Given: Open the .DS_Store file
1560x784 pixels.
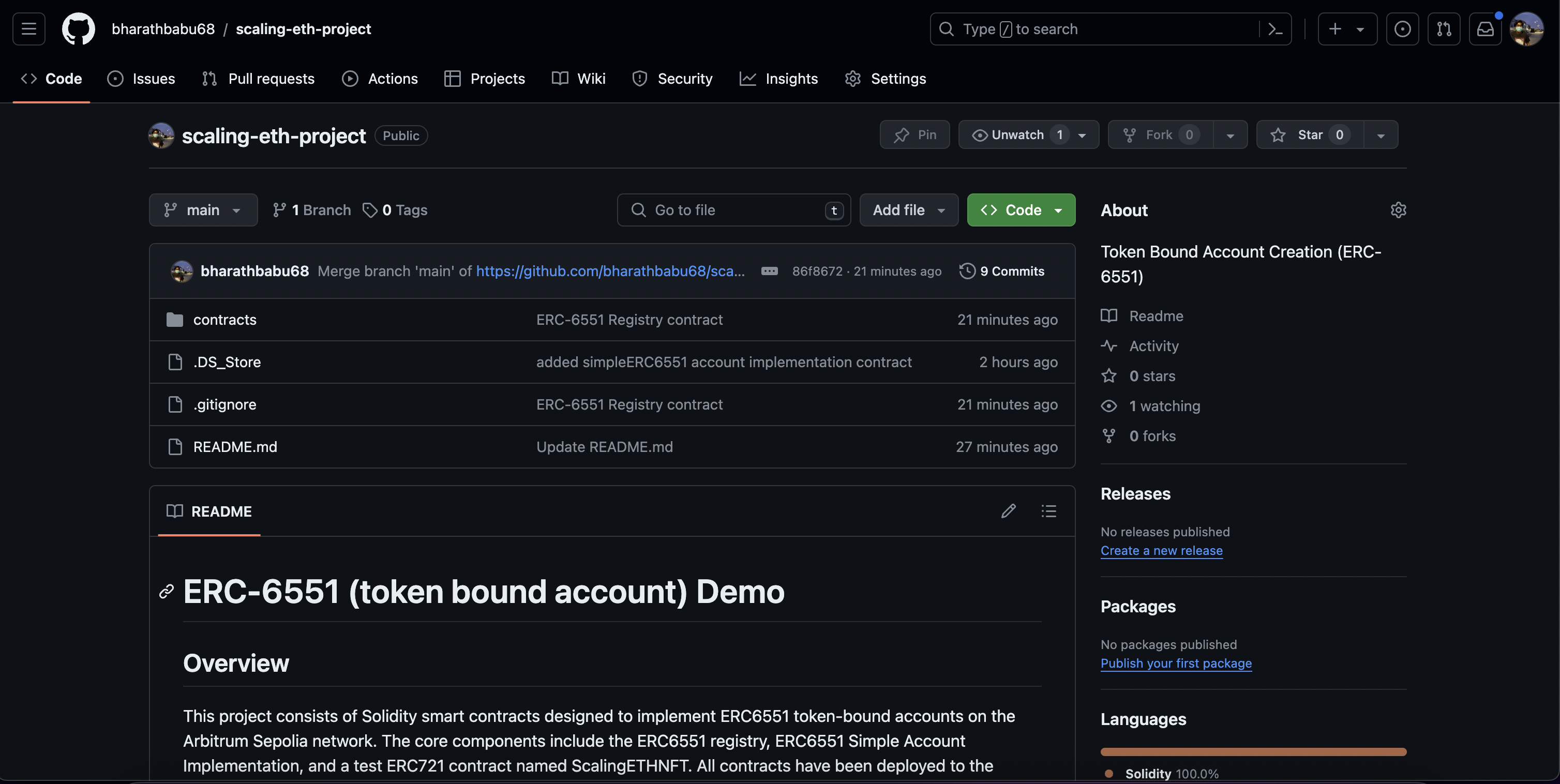Looking at the screenshot, I should coord(227,362).
